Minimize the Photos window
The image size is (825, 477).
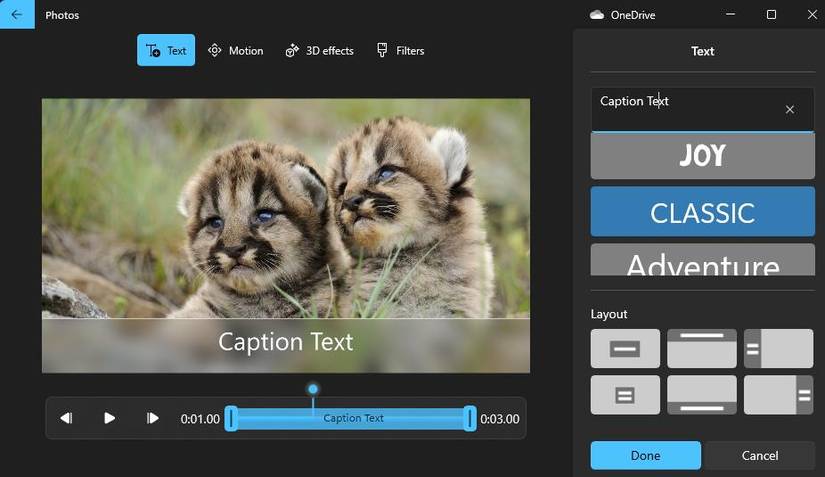click(730, 14)
